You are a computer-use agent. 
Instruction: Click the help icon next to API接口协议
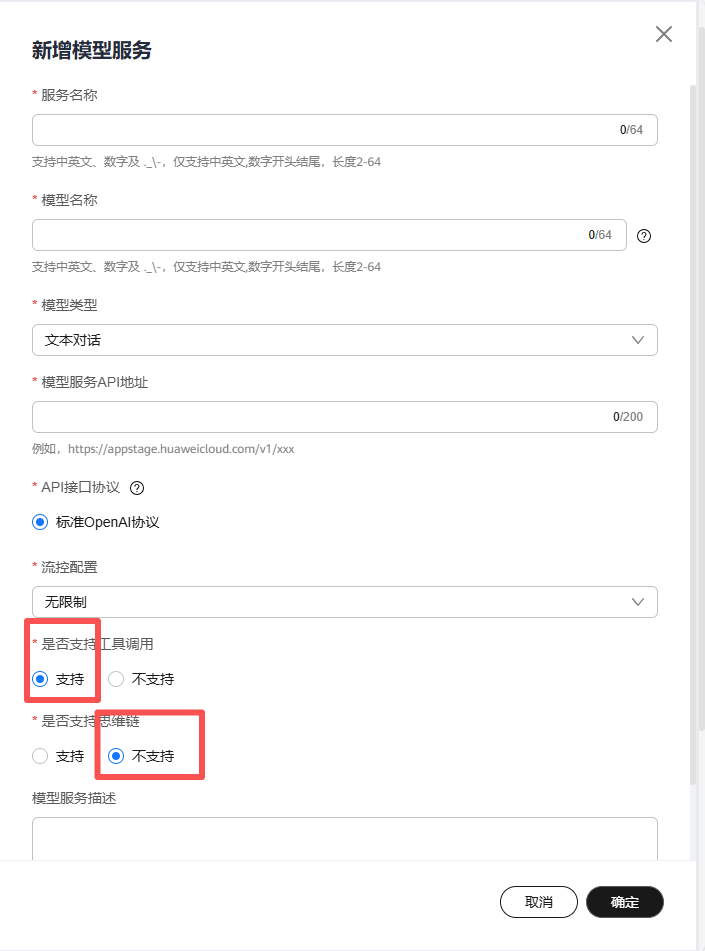(x=137, y=488)
